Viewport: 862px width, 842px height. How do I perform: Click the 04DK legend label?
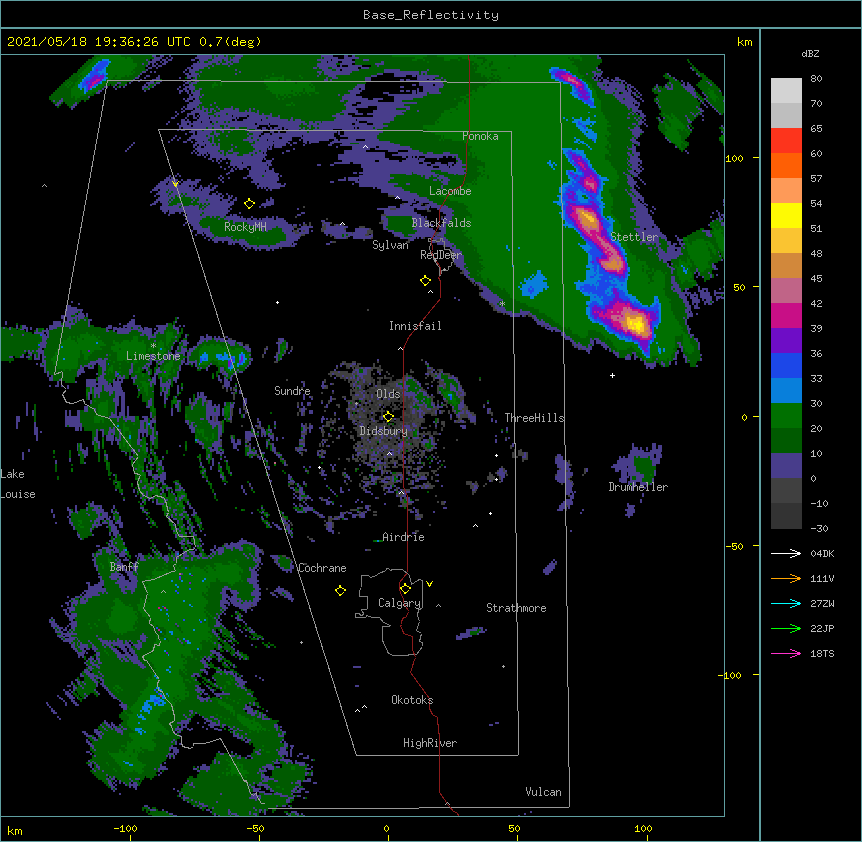pyautogui.click(x=822, y=553)
